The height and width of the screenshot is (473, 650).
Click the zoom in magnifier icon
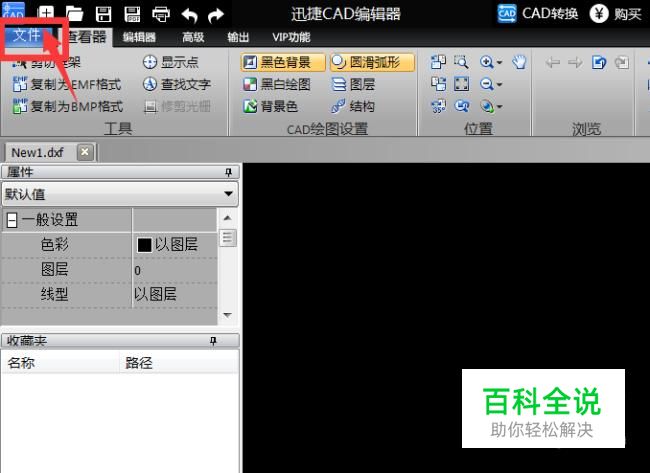tap(486, 62)
